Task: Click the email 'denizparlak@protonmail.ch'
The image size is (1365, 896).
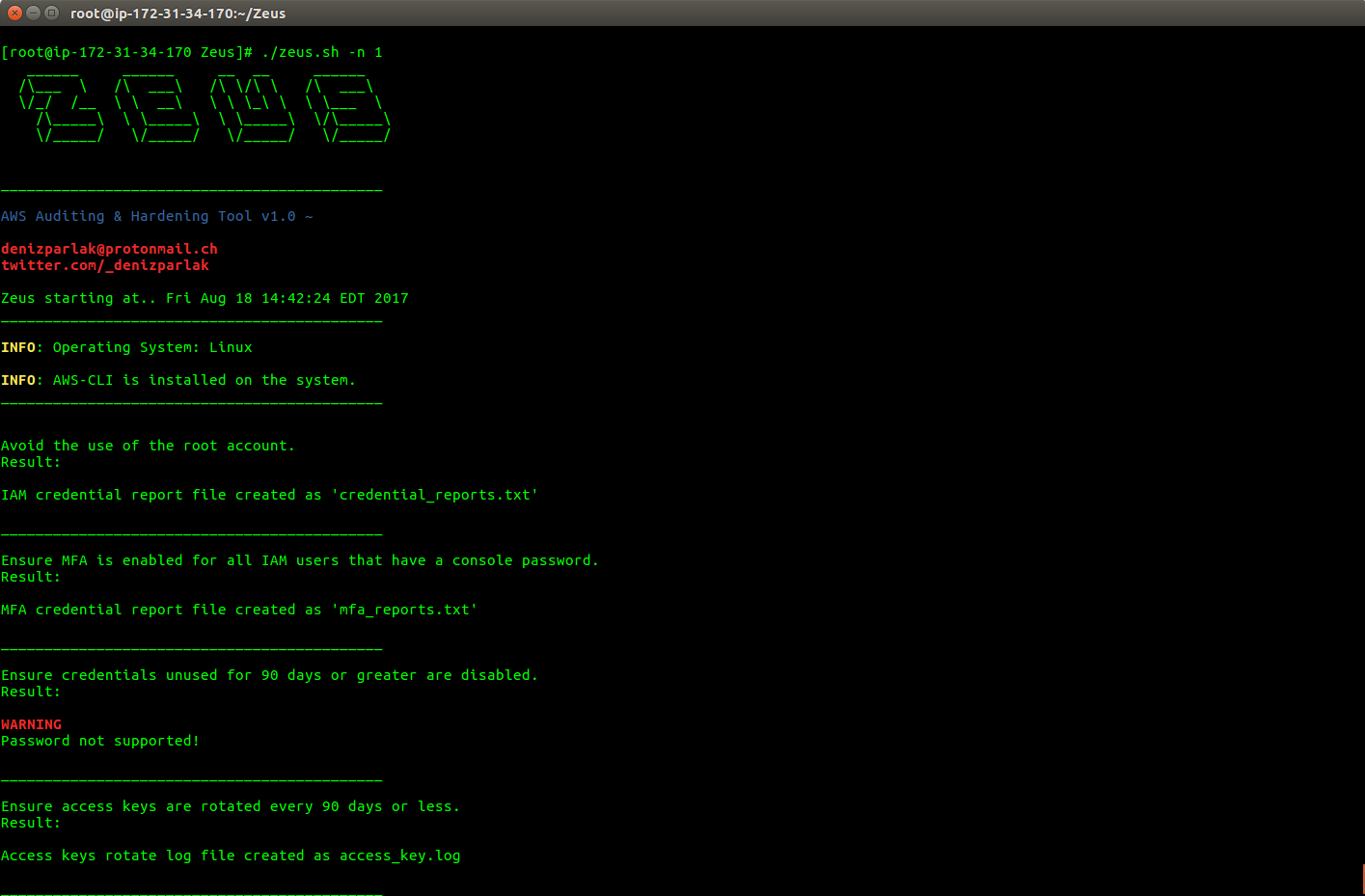Action: (109, 249)
